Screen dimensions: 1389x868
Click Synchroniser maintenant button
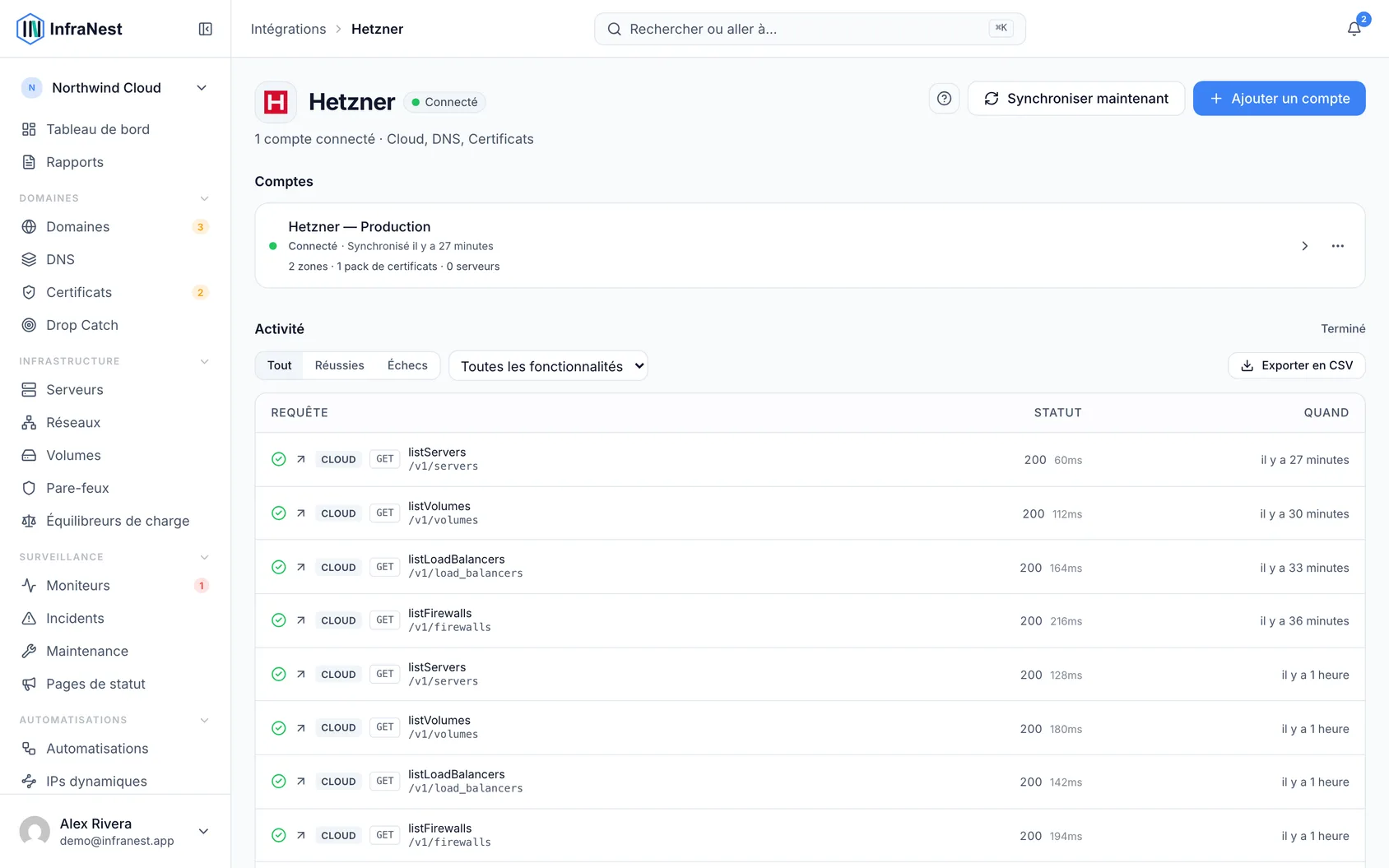pyautogui.click(x=1076, y=99)
